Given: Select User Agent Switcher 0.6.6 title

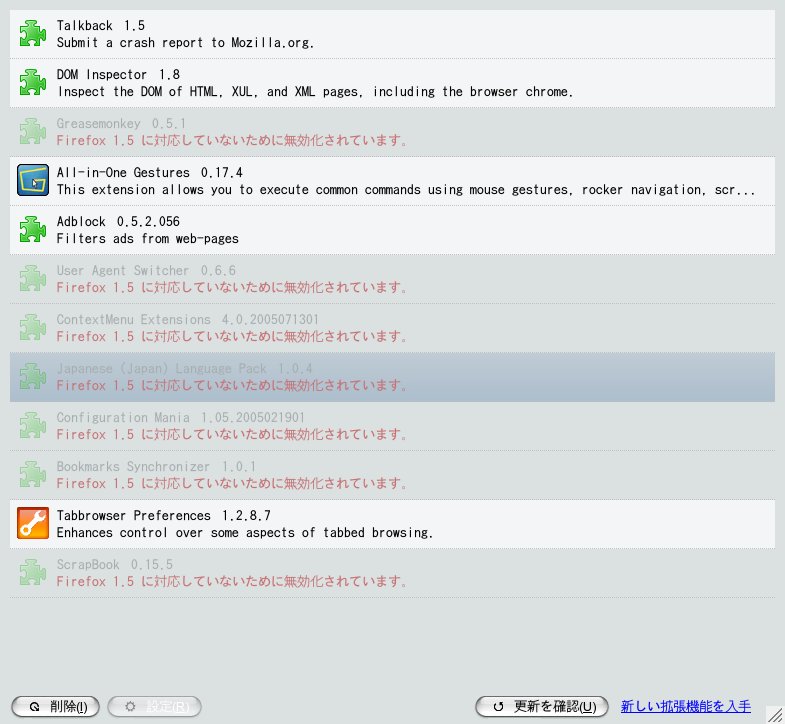Looking at the screenshot, I should pyautogui.click(x=146, y=271).
